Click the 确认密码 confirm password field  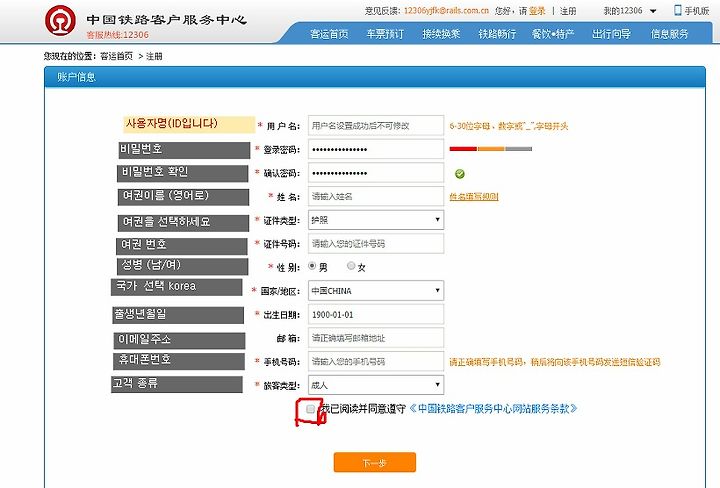pos(376,173)
